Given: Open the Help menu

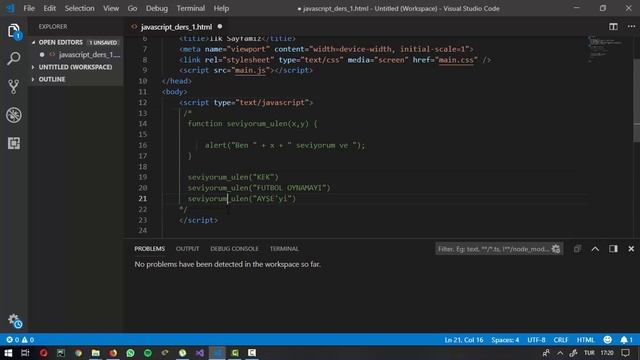Looking at the screenshot, I should pos(221,8).
